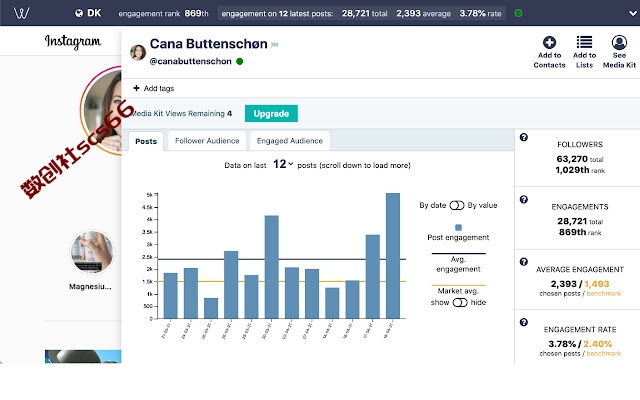Click 2,393 average in top bar
640x400 pixels.
(x=423, y=13)
